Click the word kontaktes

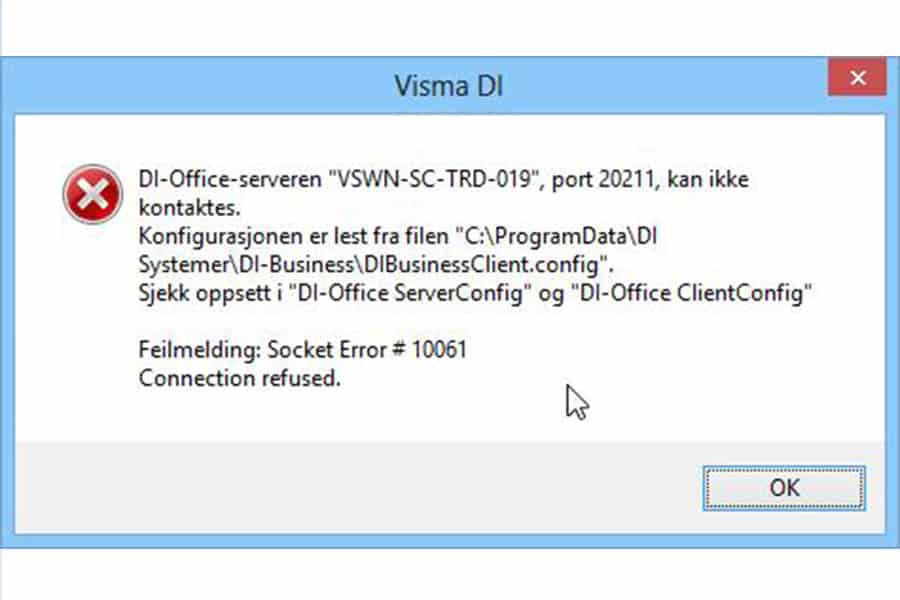189,208
